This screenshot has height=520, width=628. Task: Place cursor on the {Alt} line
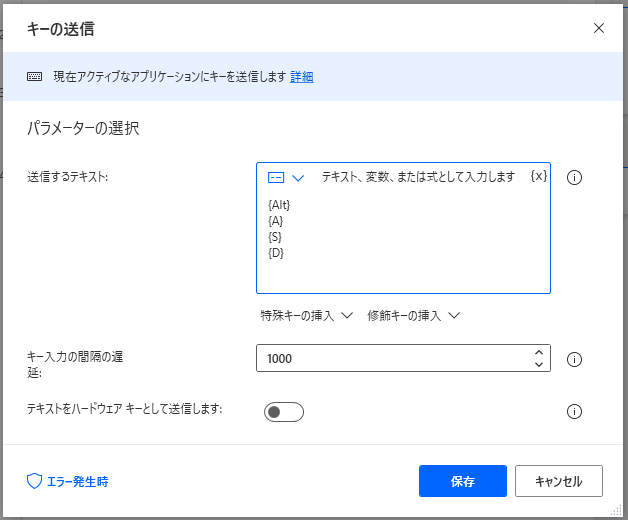click(x=280, y=205)
